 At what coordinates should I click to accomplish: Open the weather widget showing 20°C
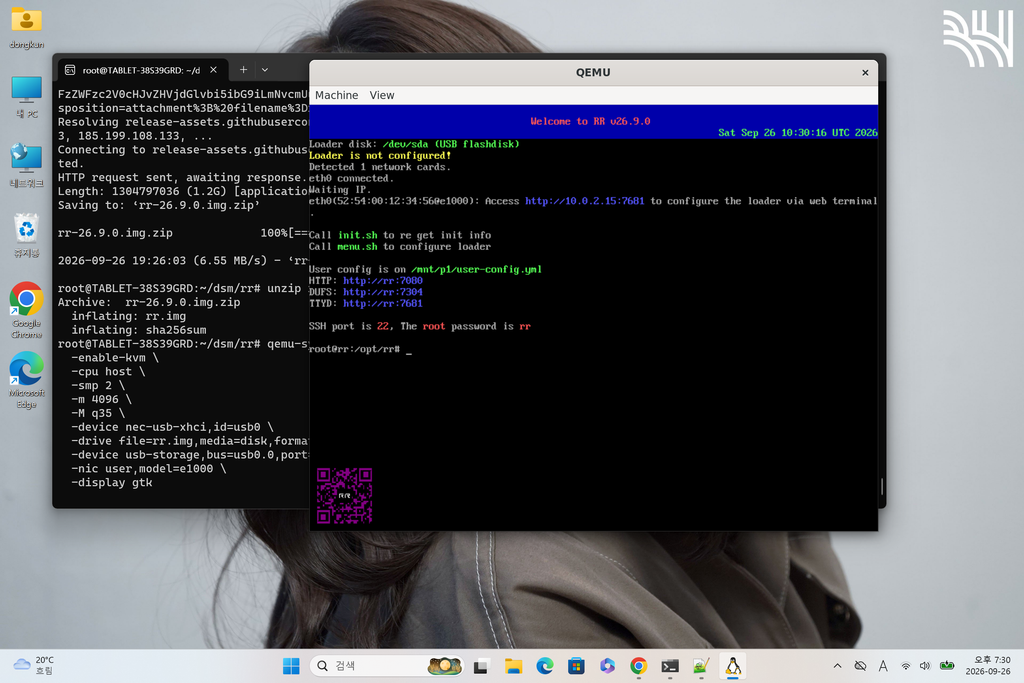tap(34, 665)
